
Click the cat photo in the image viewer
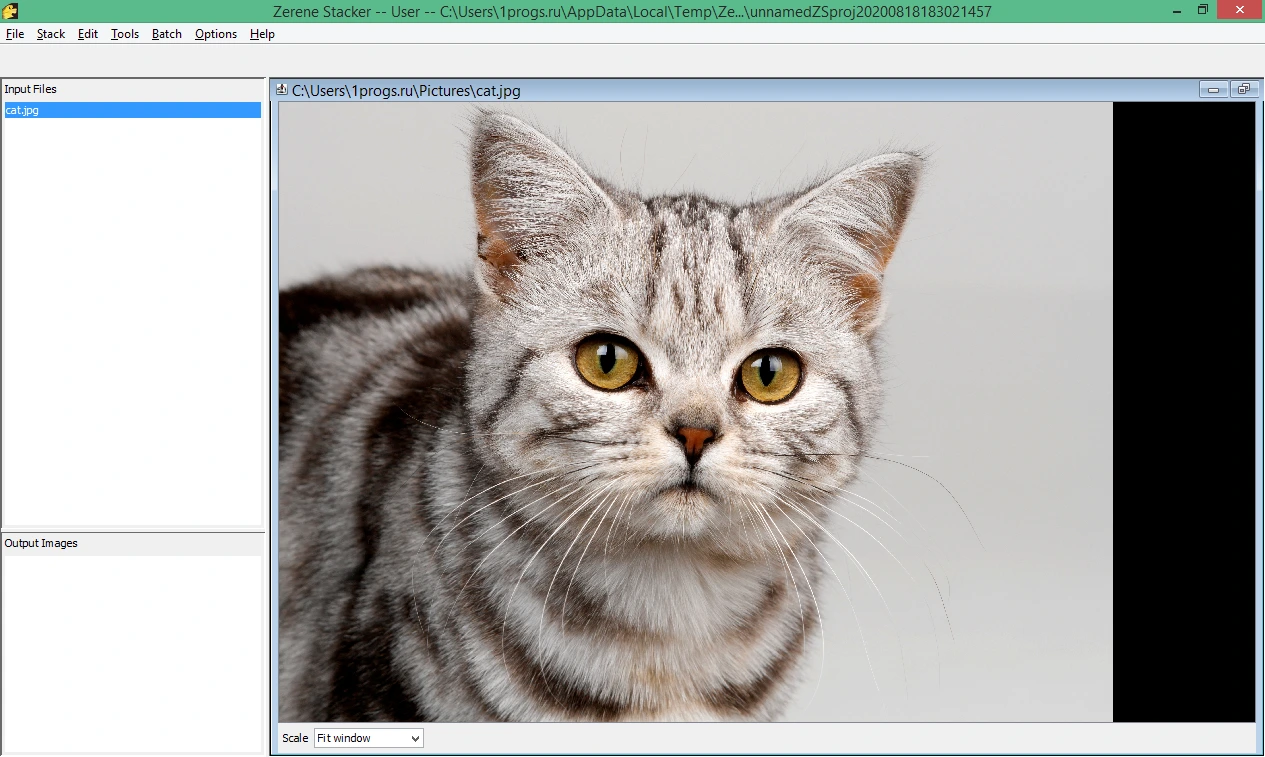(x=695, y=412)
